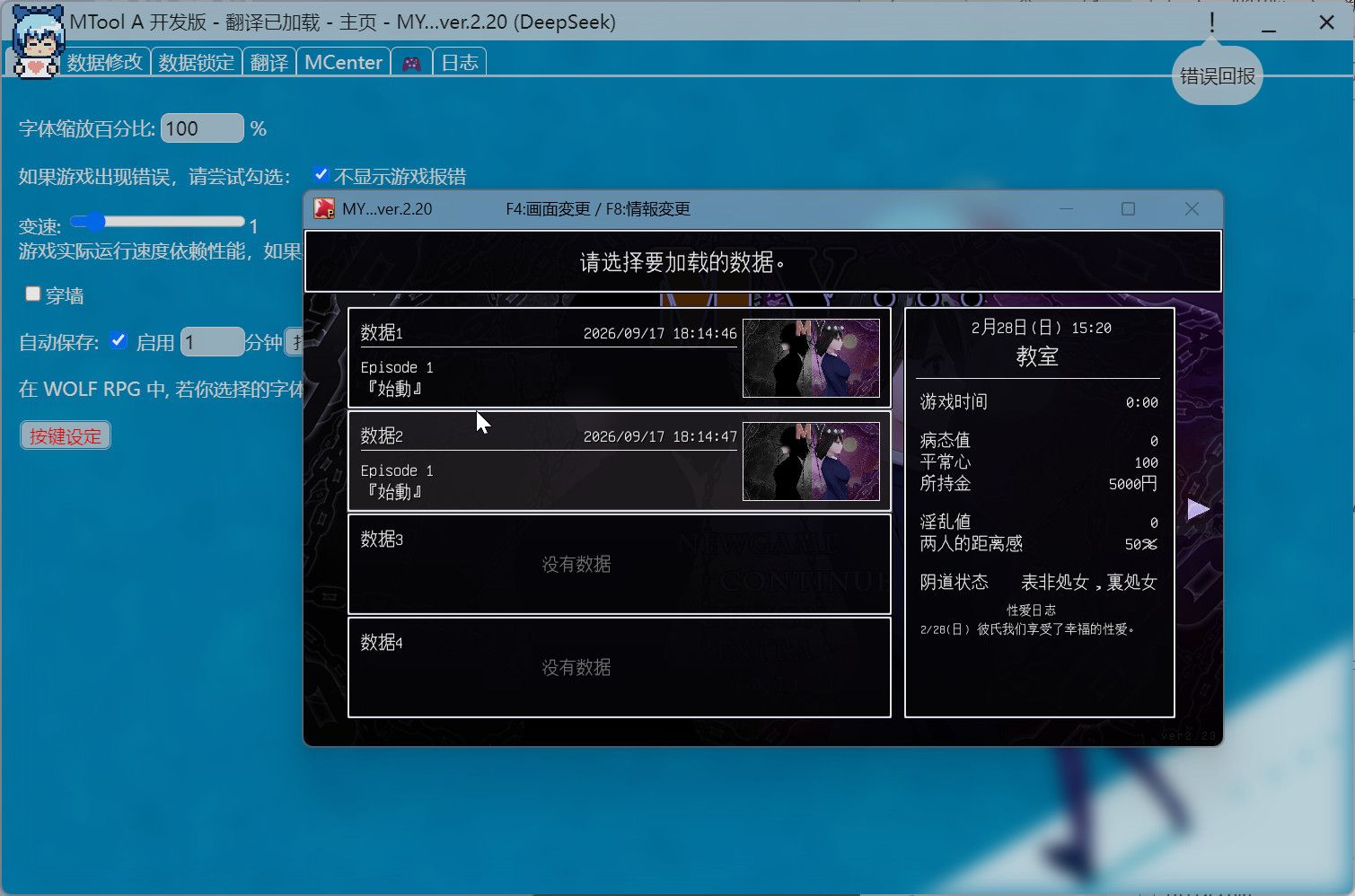Click the next page arrow in the status panel
The height and width of the screenshot is (896, 1355).
[x=1198, y=509]
